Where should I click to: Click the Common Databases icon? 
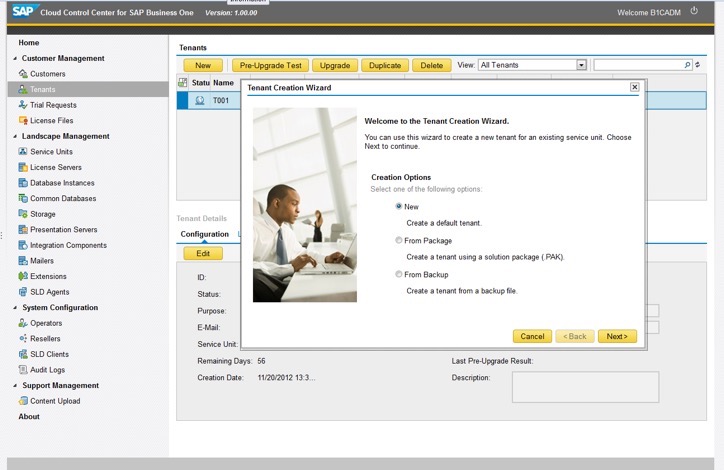(x=23, y=198)
